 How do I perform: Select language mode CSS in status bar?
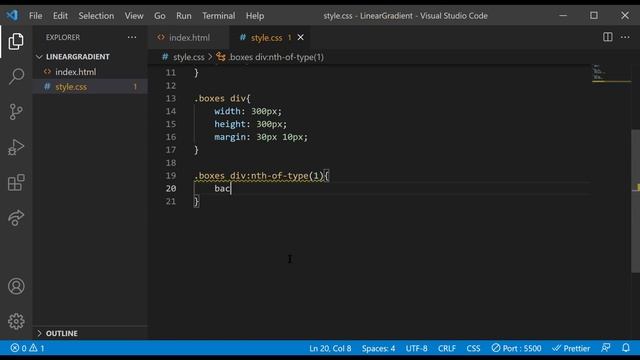tap(473, 348)
